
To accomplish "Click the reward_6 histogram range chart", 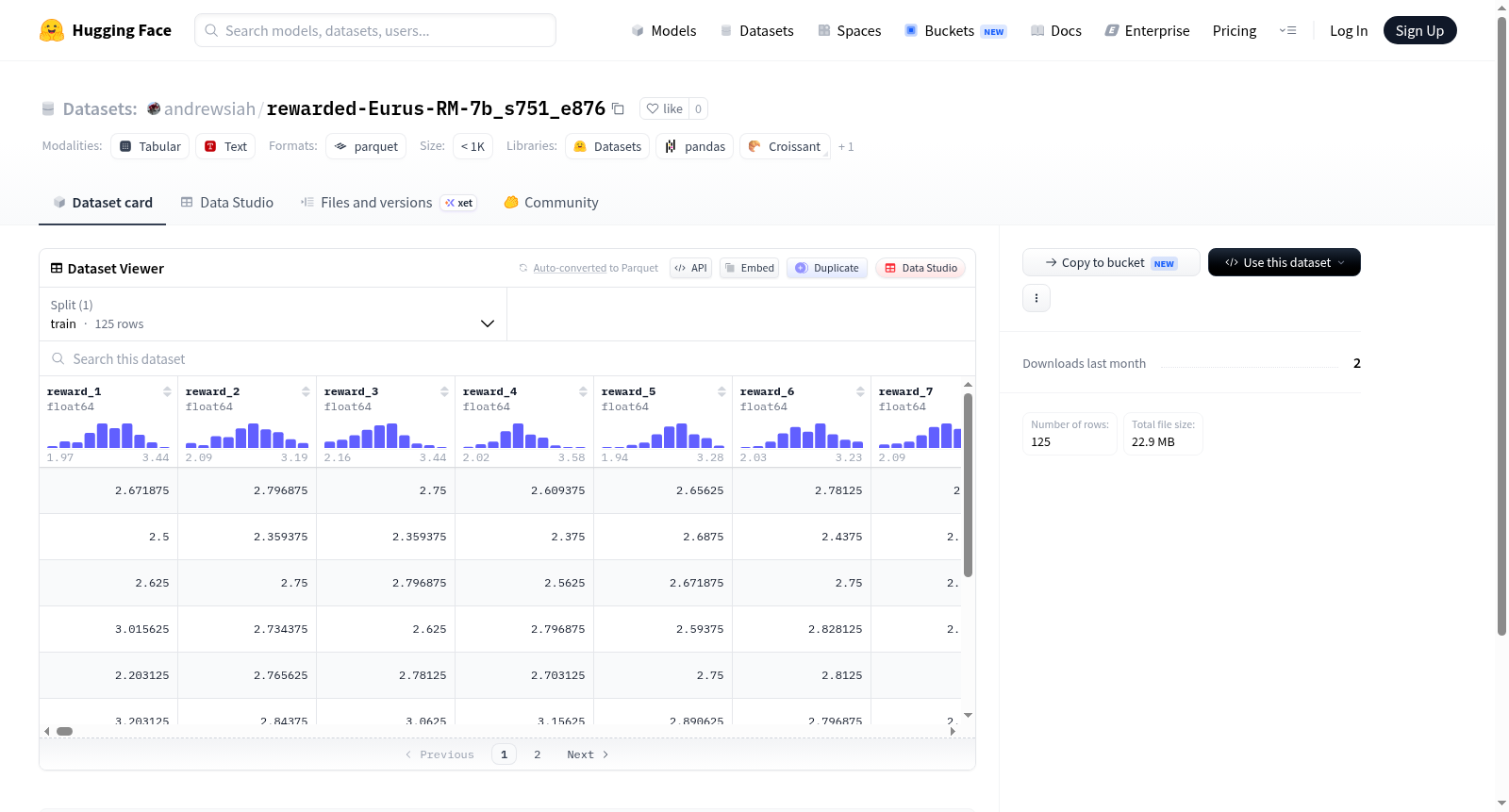I will pyautogui.click(x=802, y=436).
